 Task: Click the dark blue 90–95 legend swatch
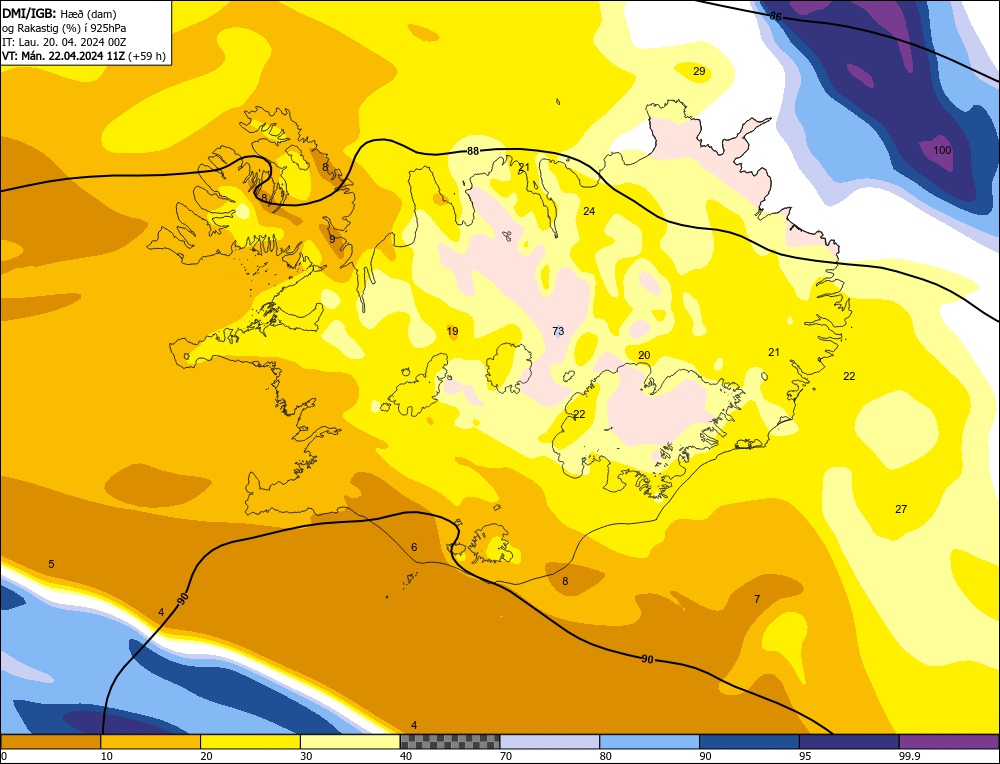coord(749,742)
